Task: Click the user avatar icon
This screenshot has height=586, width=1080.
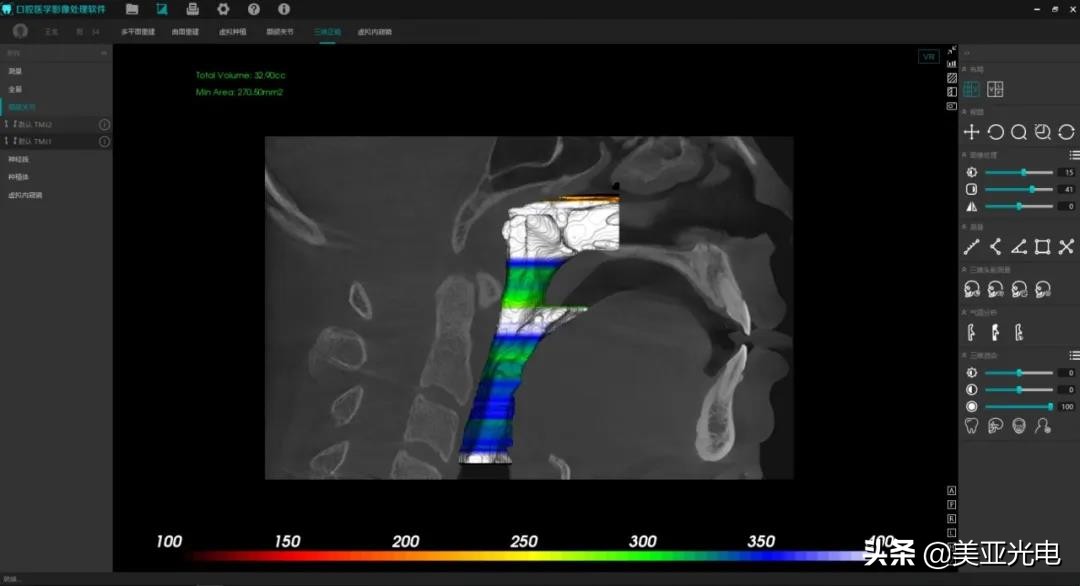Action: [x=20, y=31]
